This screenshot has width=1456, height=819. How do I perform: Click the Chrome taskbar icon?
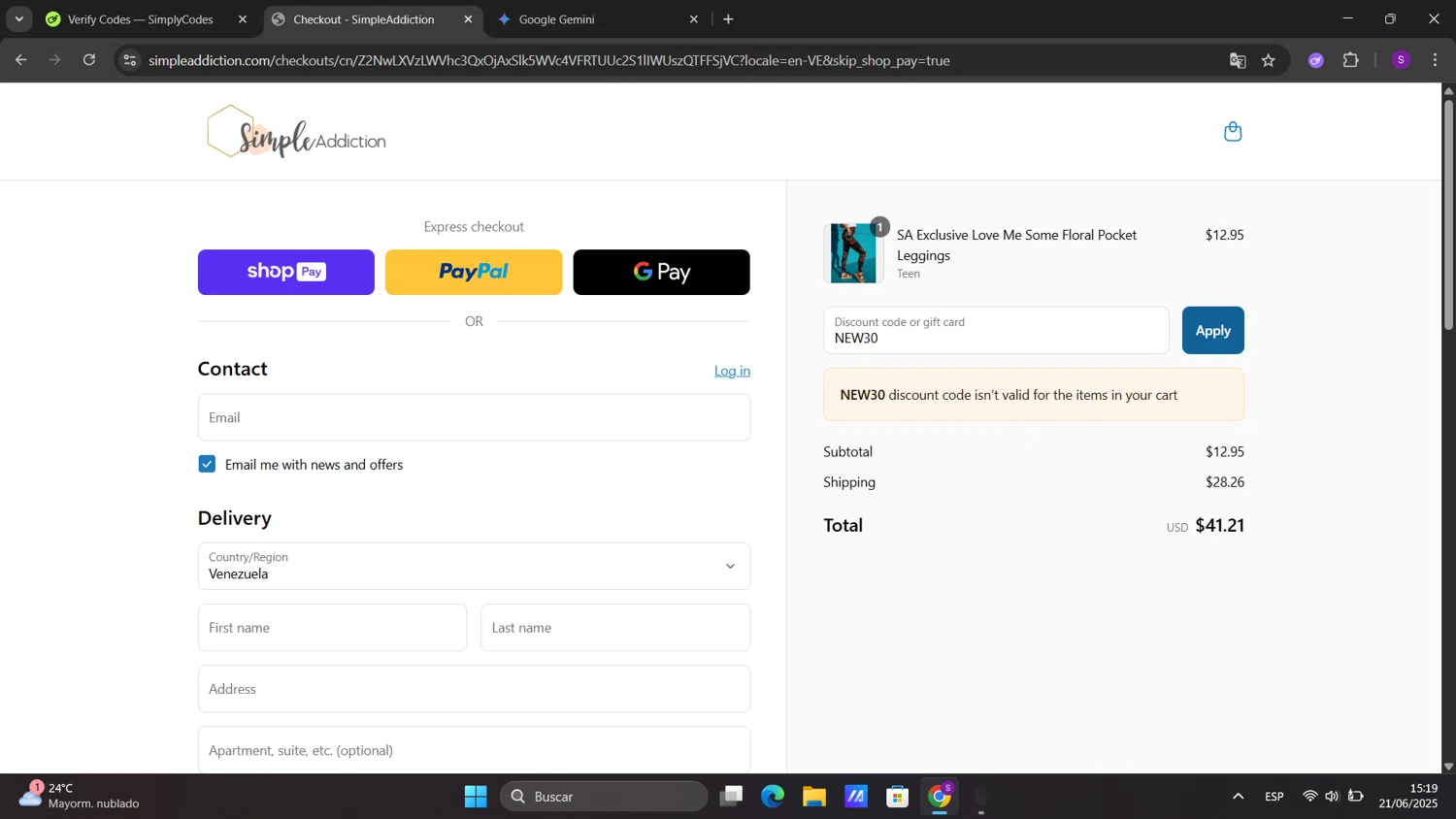coord(940,797)
